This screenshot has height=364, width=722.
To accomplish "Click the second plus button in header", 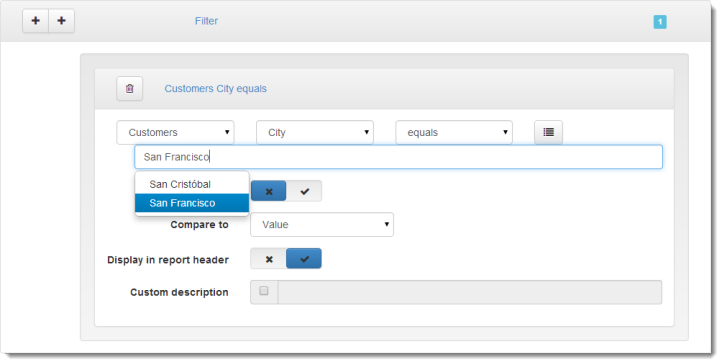I will (61, 21).
